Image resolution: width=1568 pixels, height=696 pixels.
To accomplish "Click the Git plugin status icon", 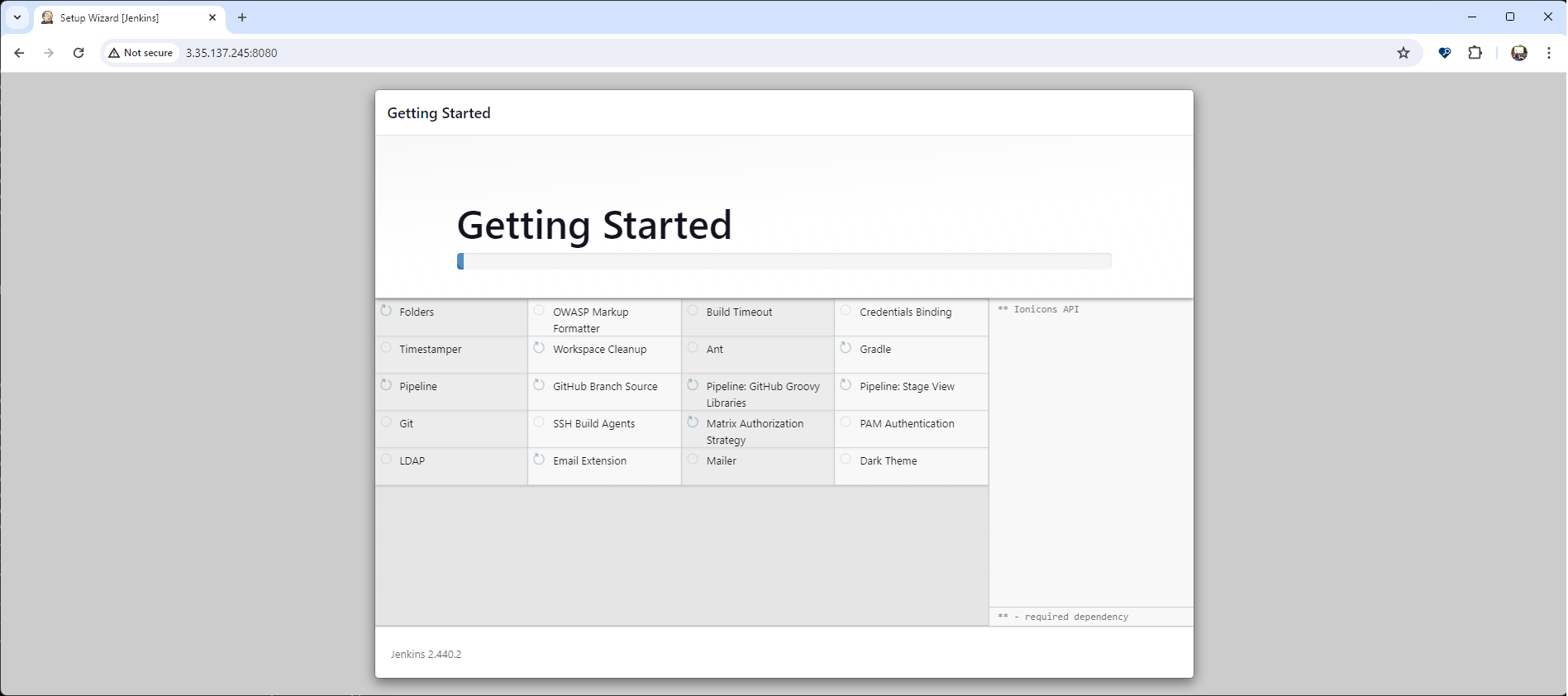I will (386, 422).
